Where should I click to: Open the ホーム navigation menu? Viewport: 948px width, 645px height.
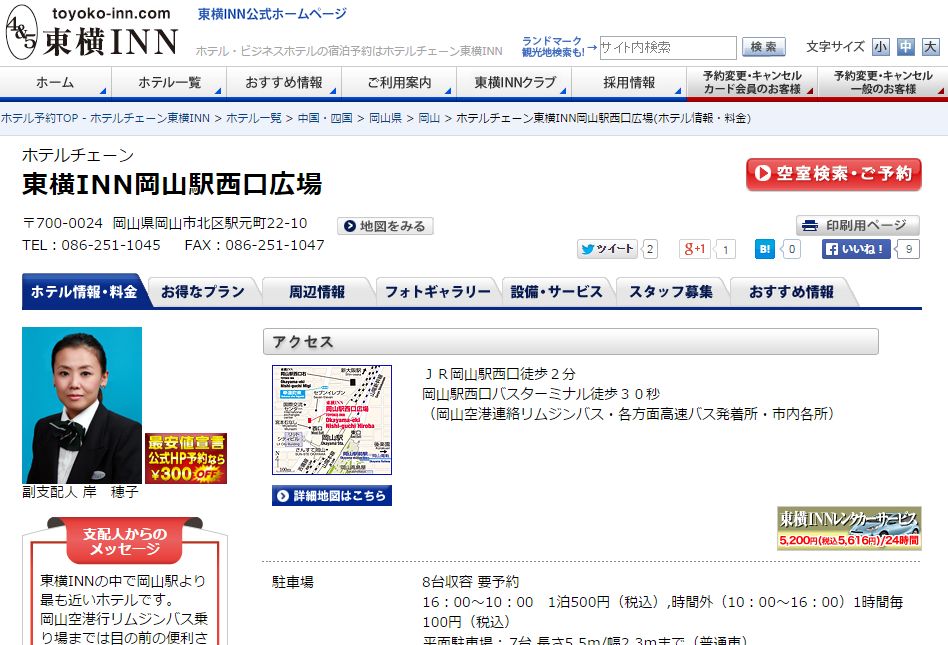point(56,82)
